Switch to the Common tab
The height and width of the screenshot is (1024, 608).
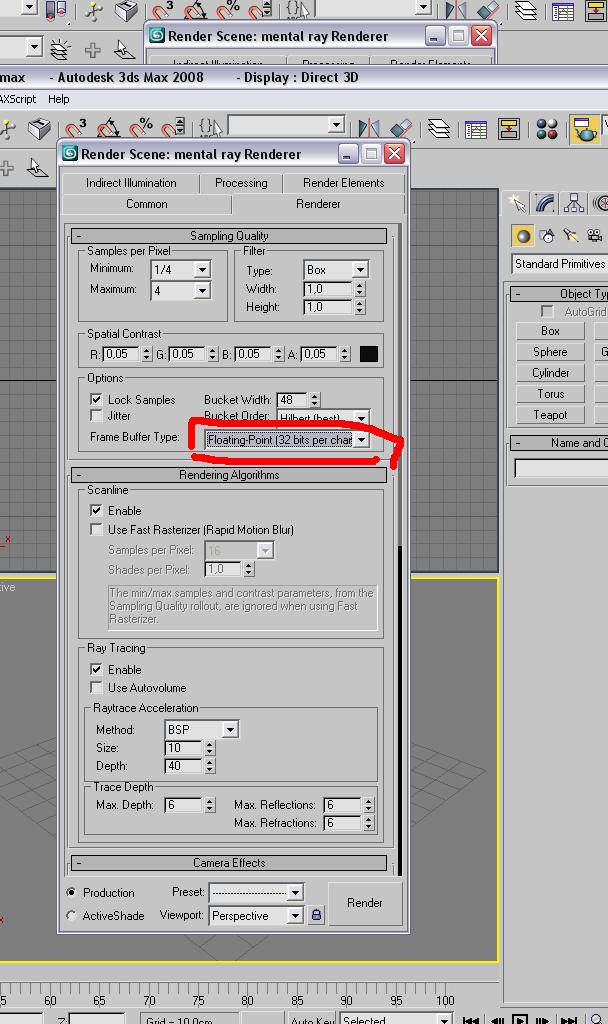point(146,204)
